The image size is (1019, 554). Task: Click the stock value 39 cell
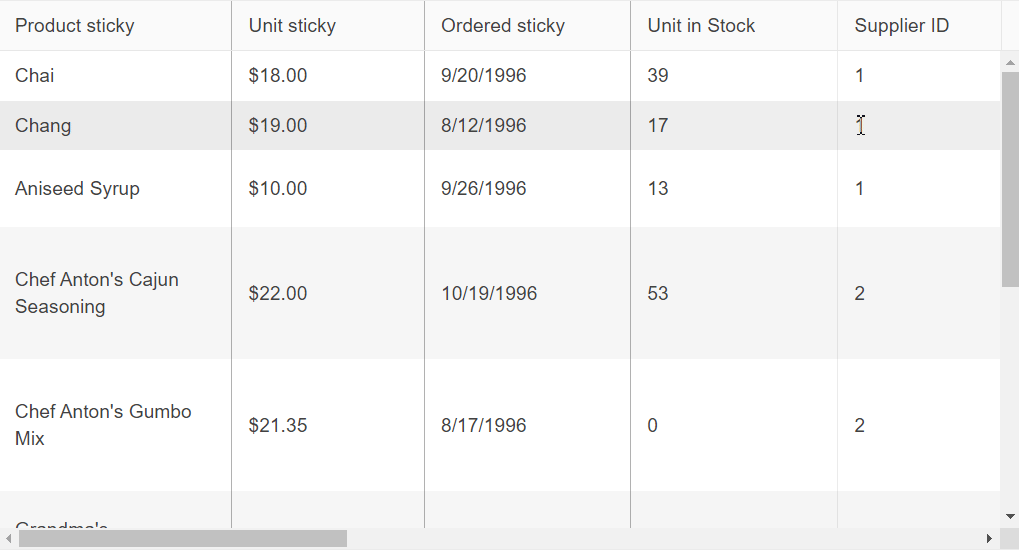(658, 76)
